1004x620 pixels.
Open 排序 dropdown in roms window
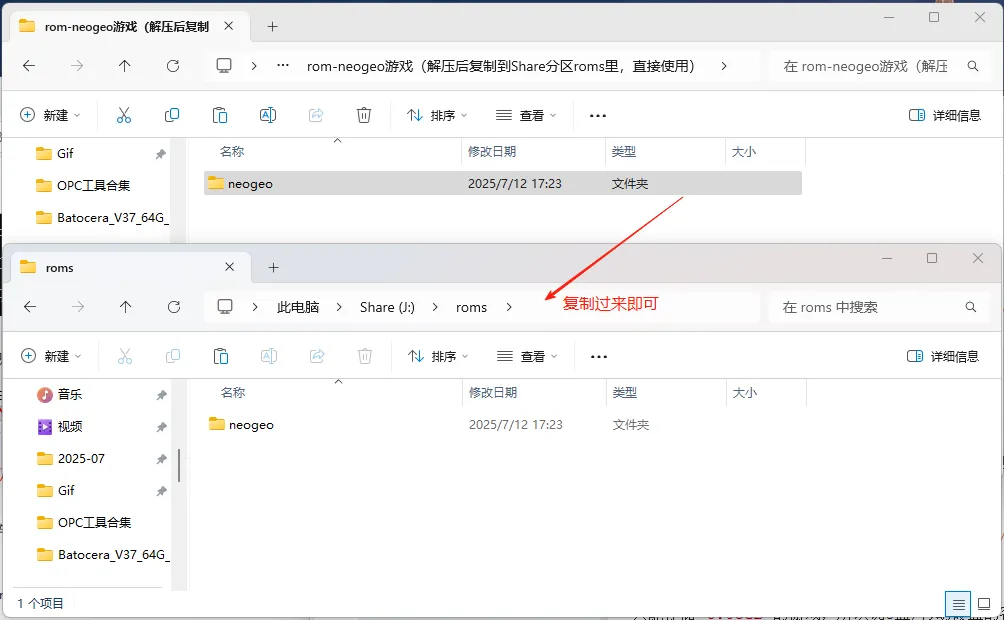tap(438, 356)
